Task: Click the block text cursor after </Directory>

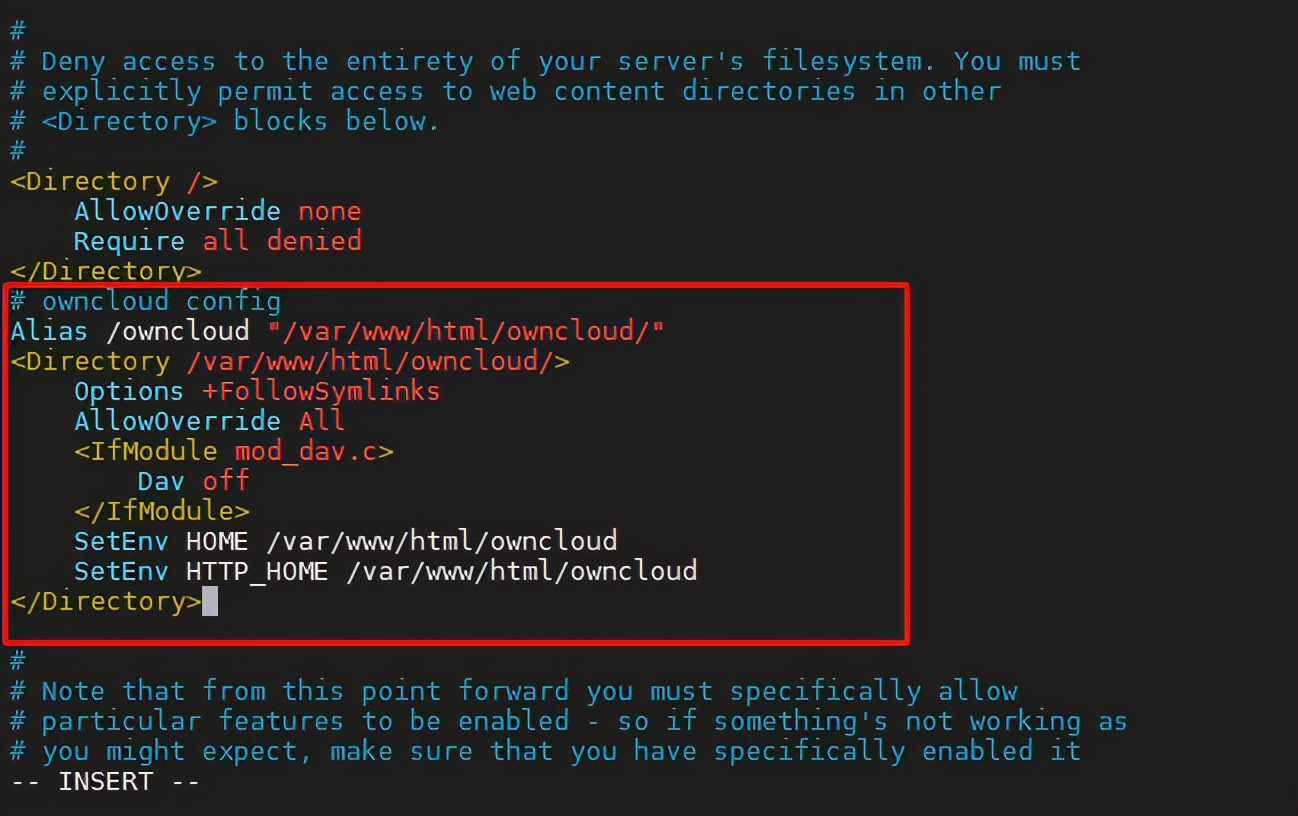Action: point(210,601)
